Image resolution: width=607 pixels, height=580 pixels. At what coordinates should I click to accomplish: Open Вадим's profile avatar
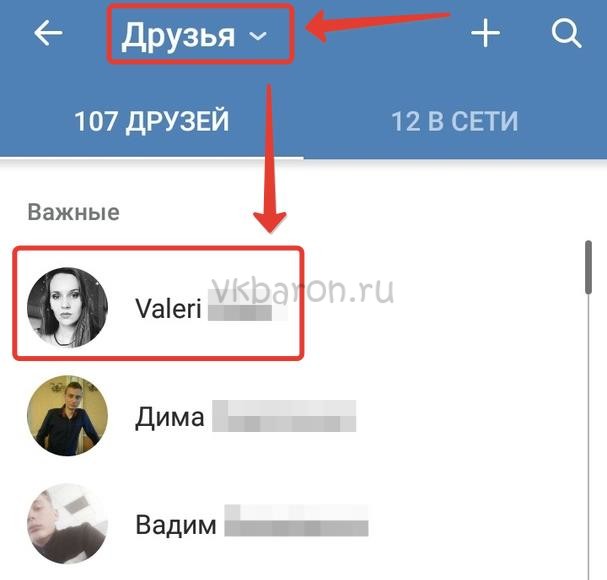click(x=67, y=523)
